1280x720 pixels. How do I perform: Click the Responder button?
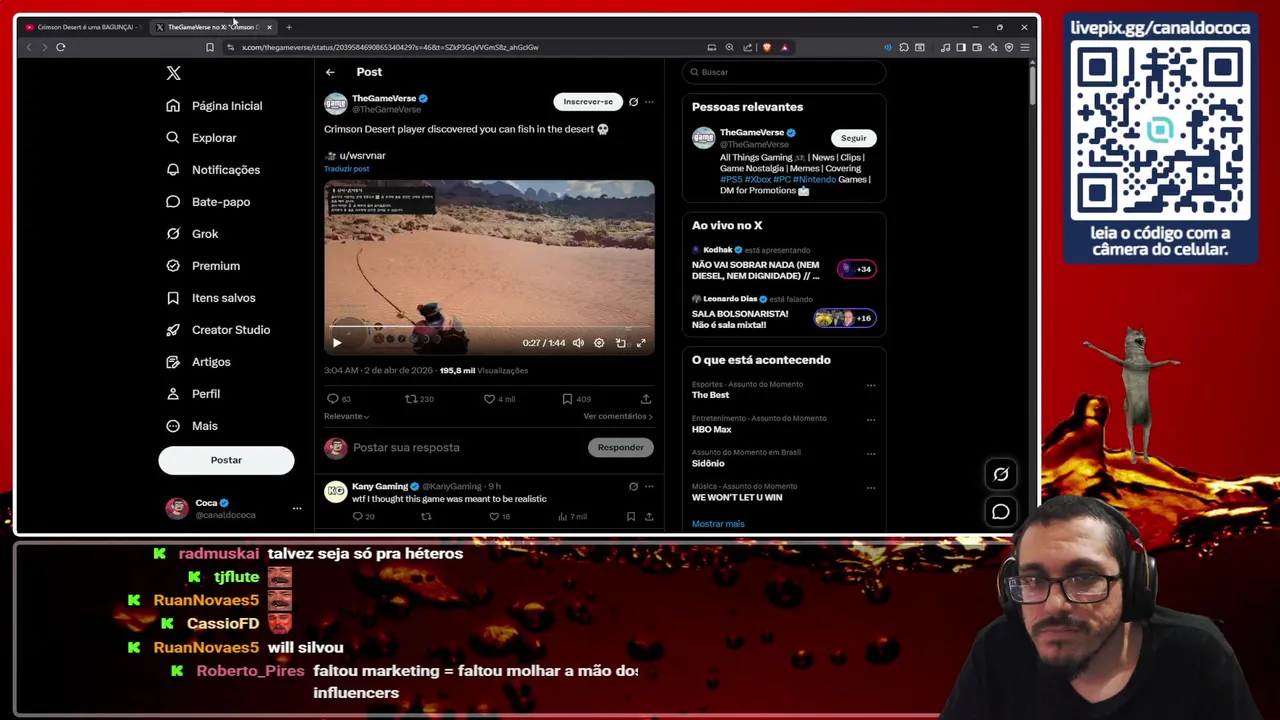(620, 447)
